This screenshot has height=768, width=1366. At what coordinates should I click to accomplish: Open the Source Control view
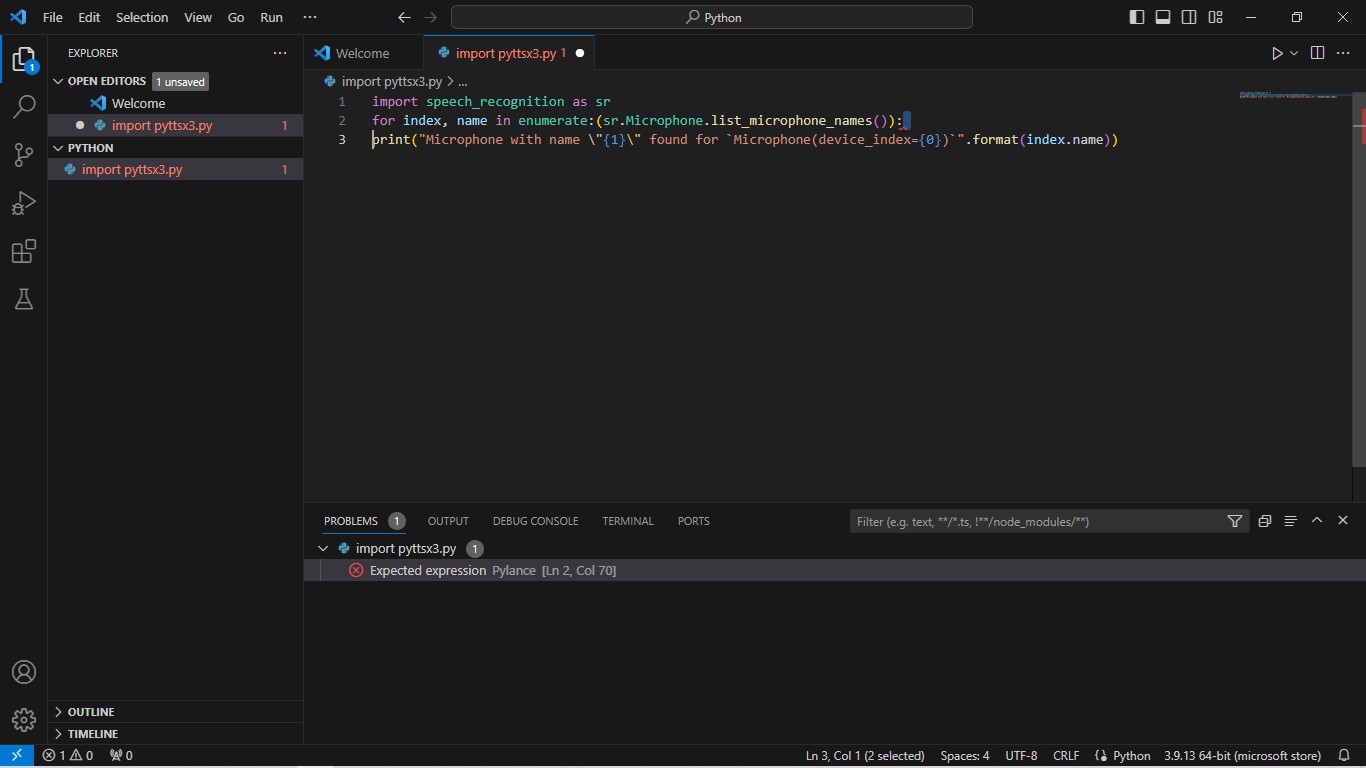coord(24,154)
